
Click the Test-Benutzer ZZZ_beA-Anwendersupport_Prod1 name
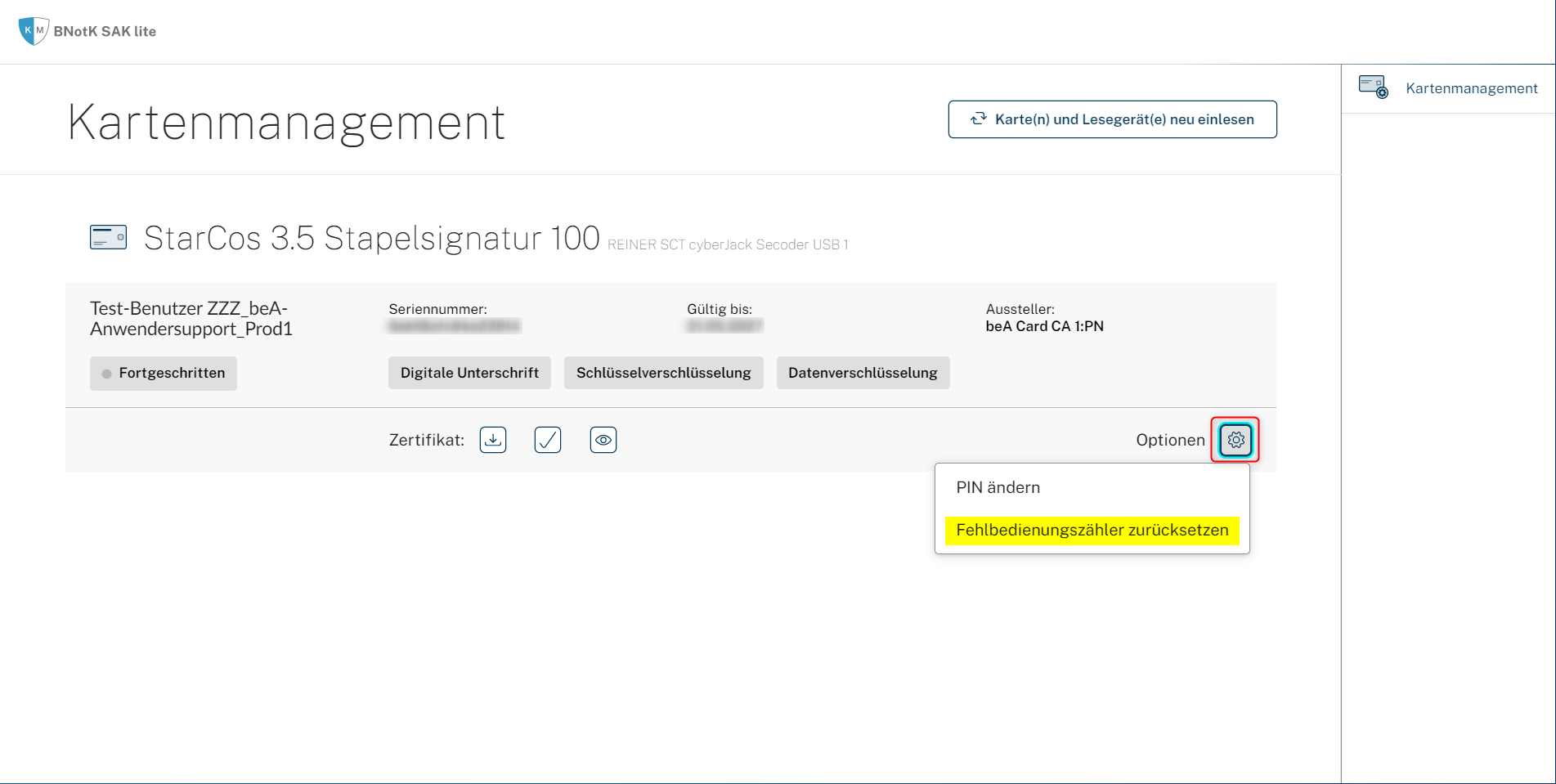(x=191, y=319)
